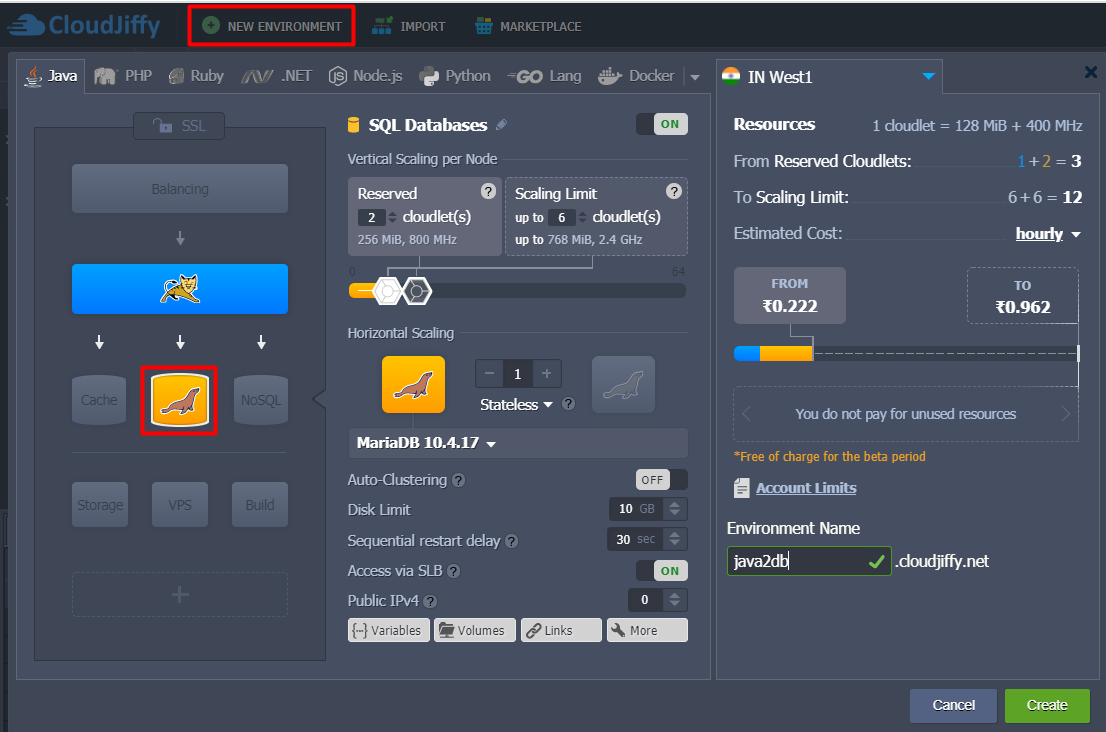Image resolution: width=1106 pixels, height=732 pixels.
Task: Open the Account Limits link
Action: pos(805,488)
